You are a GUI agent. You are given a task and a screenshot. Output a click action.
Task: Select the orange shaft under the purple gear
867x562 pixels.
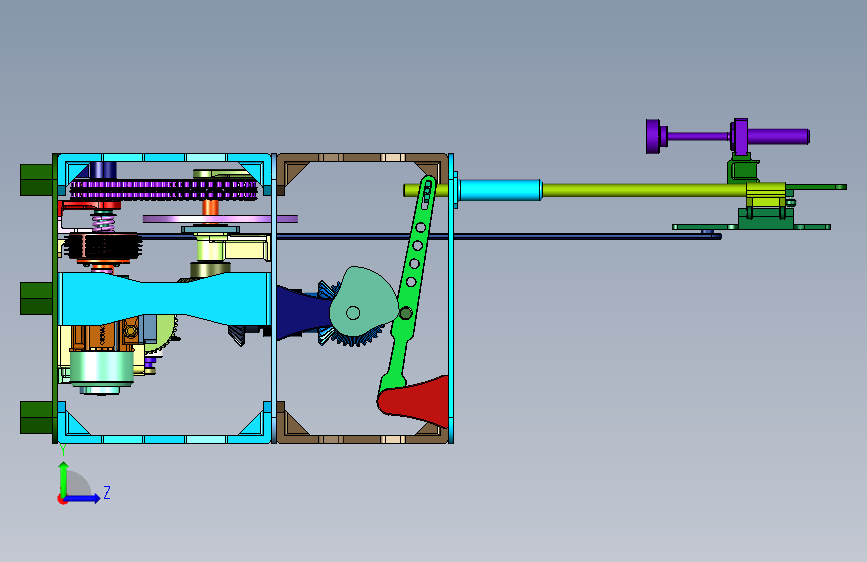click(x=211, y=207)
